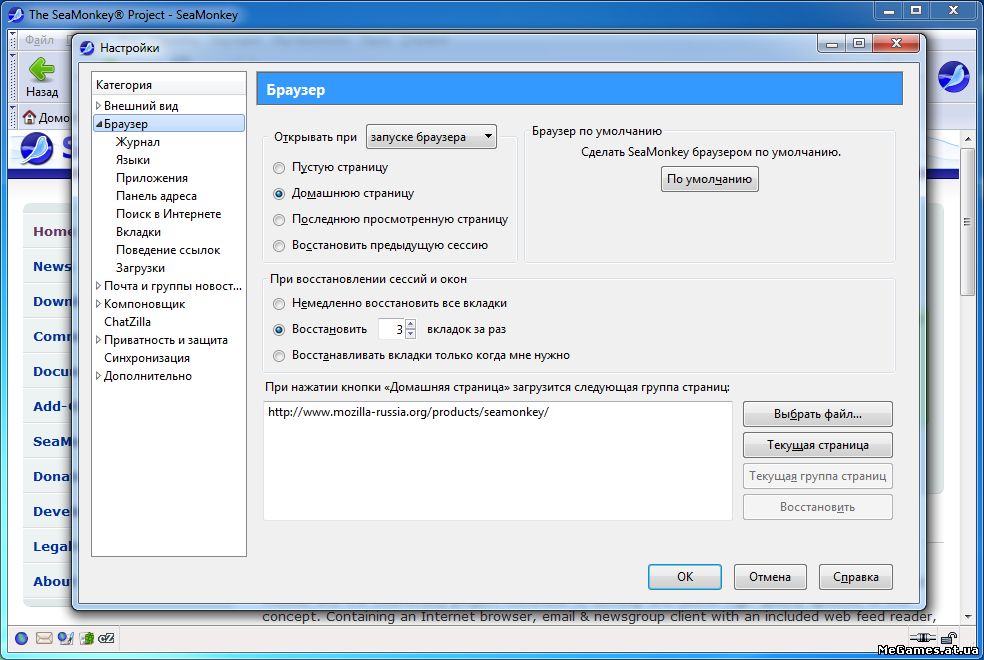The height and width of the screenshot is (660, 984).
Task: Choose Restore tabs only when needed option
Action: [x=279, y=356]
